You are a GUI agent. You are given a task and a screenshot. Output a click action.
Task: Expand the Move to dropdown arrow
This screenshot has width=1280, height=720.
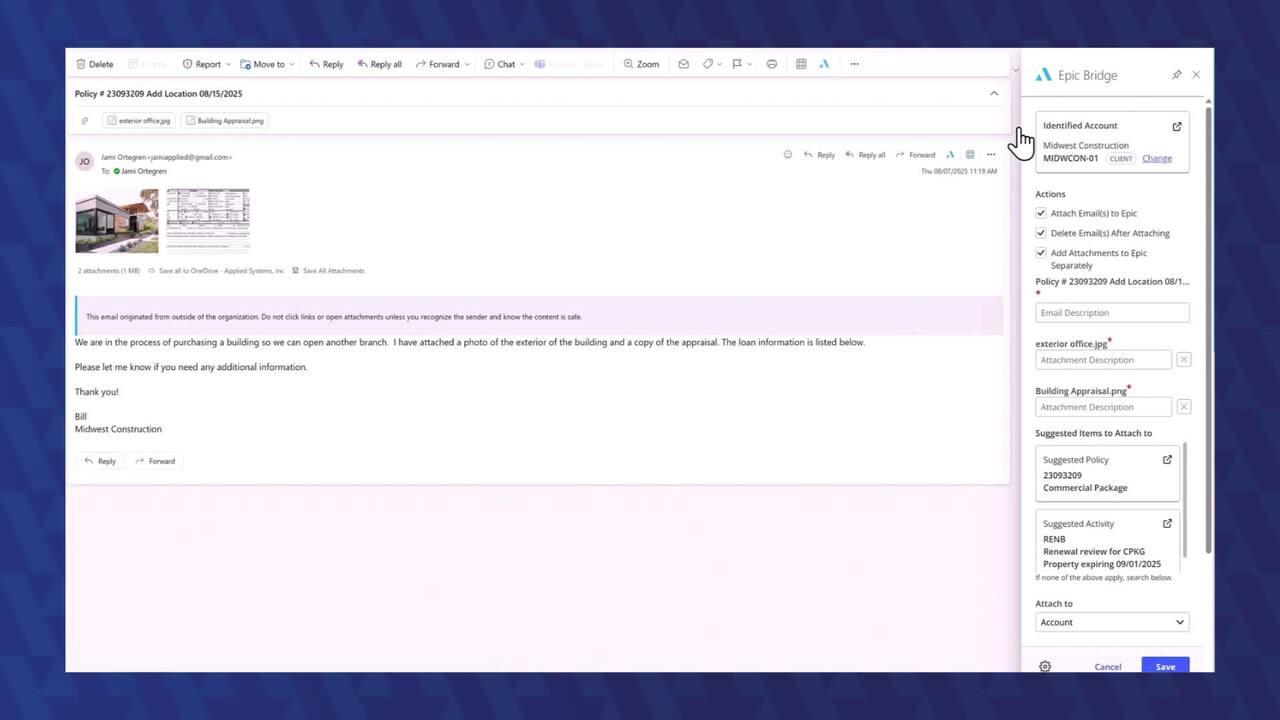pyautogui.click(x=292, y=64)
